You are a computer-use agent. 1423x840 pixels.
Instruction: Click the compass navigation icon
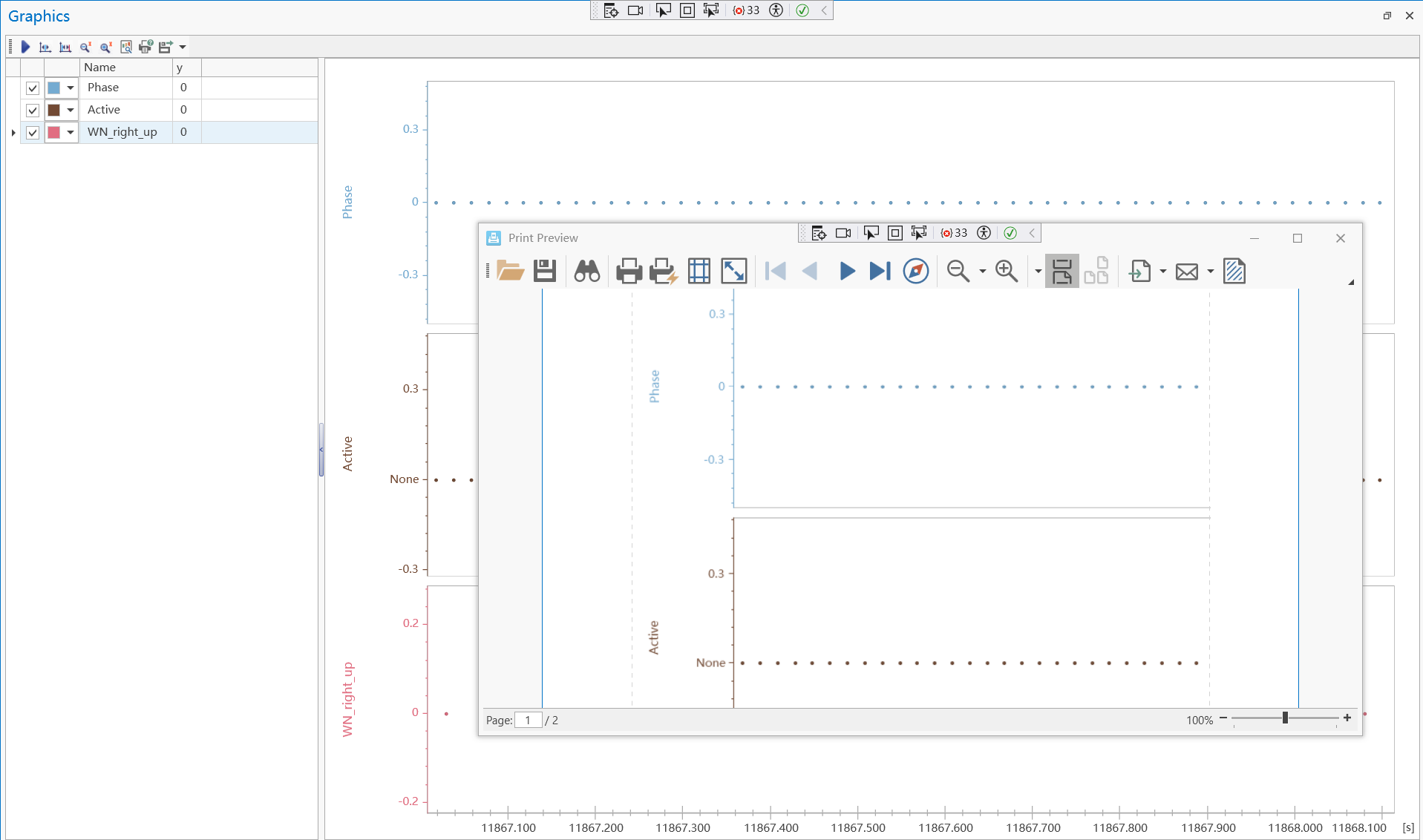915,271
